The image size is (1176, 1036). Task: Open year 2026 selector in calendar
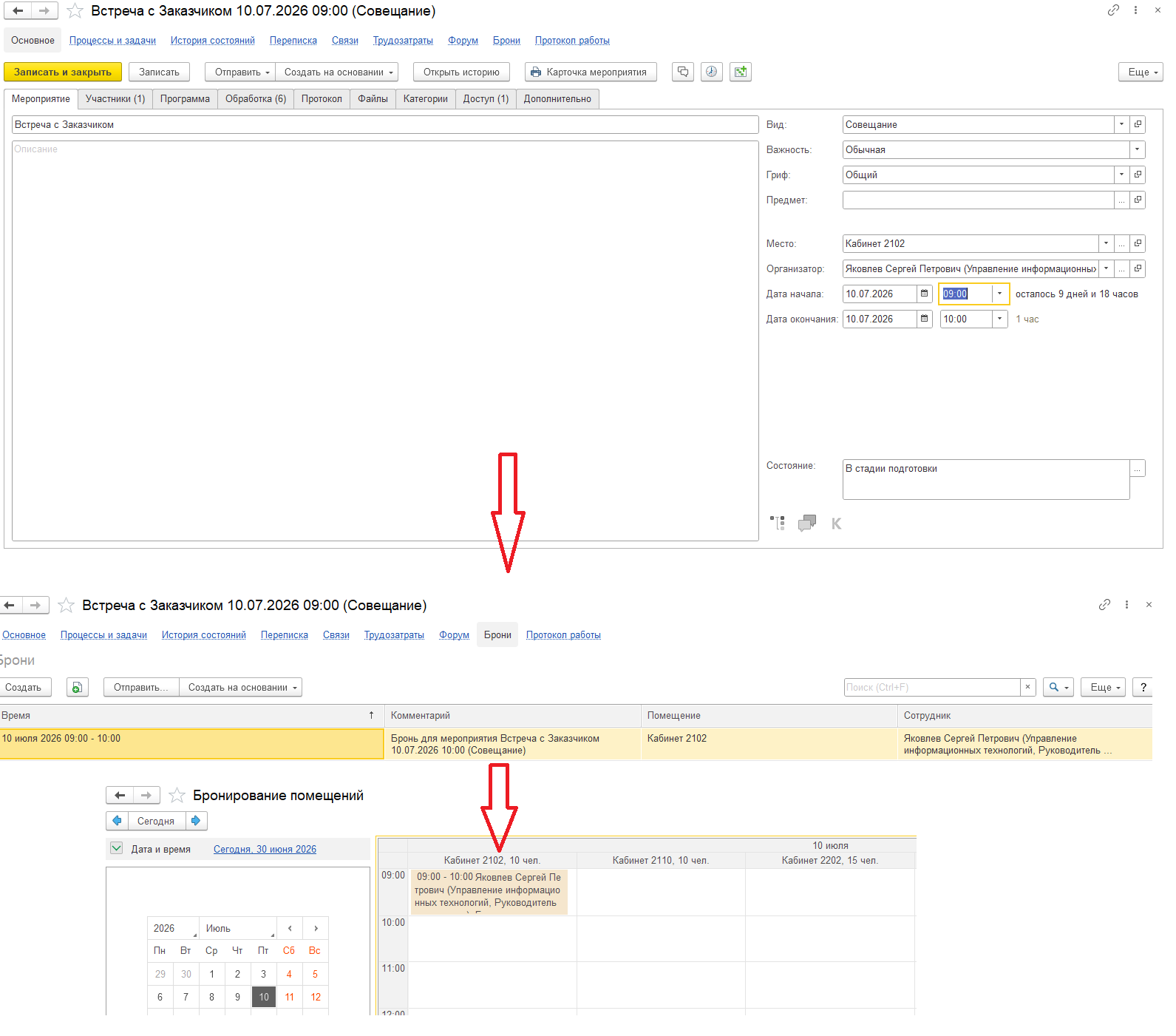coord(174,928)
